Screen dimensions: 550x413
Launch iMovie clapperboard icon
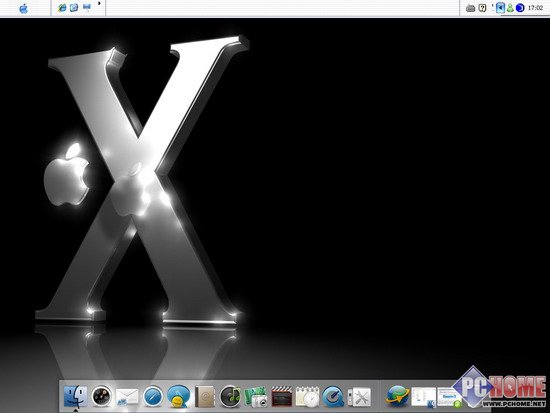point(282,397)
